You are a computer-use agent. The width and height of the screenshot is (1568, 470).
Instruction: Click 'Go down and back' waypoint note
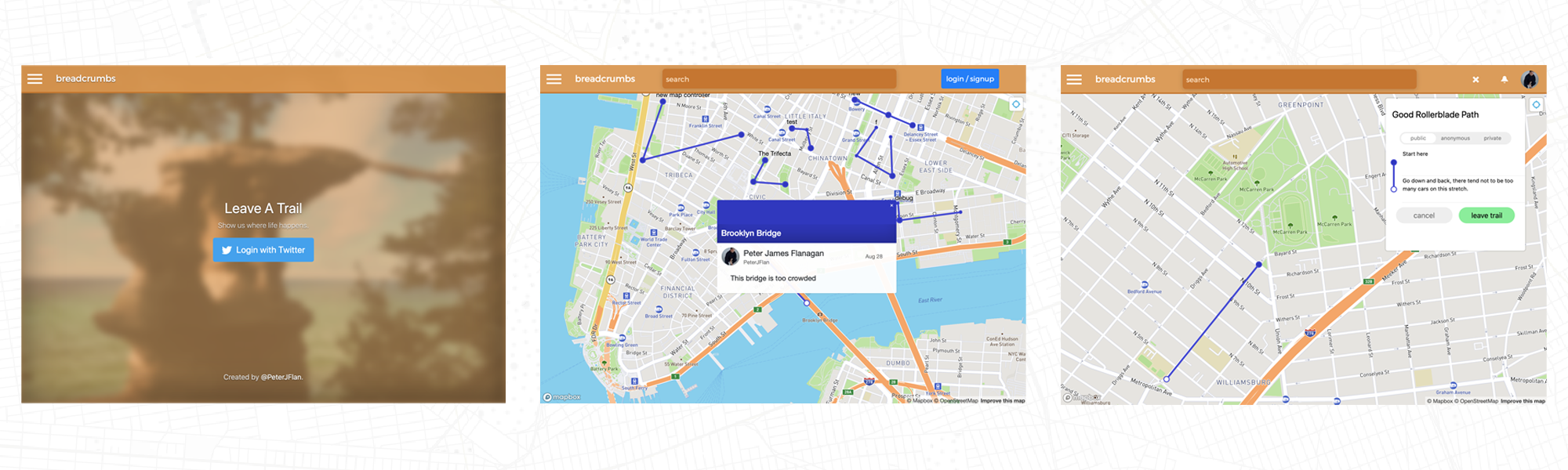[1457, 185]
